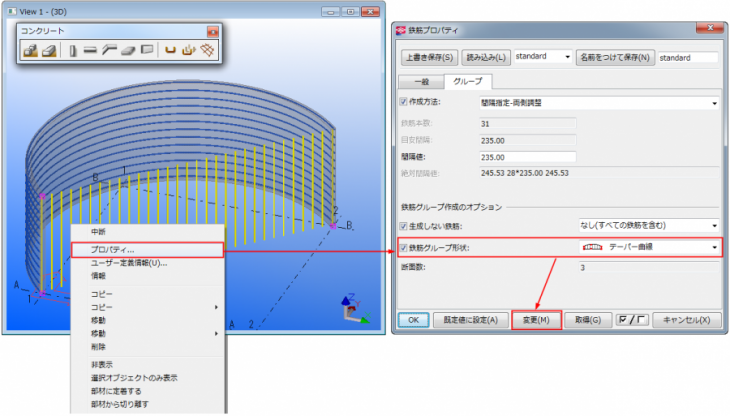This screenshot has width=730, height=416.
Task: Click the 鉄筋本数 field showing 31
Action: (x=527, y=124)
